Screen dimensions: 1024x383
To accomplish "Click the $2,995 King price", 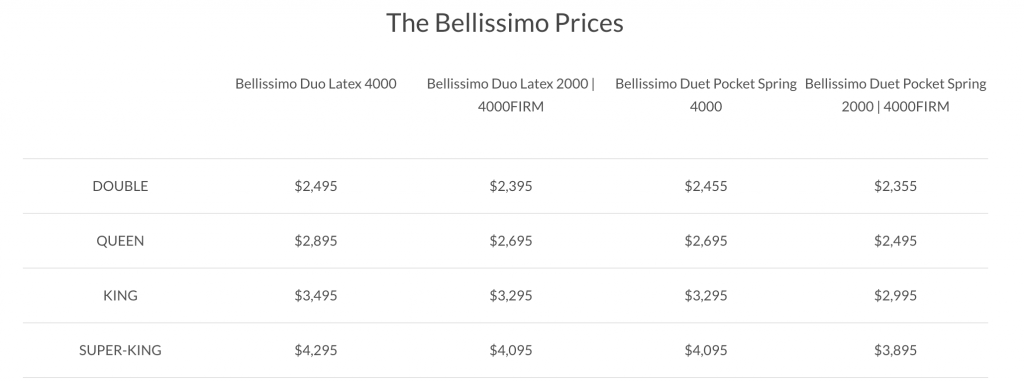I will pos(895,296).
